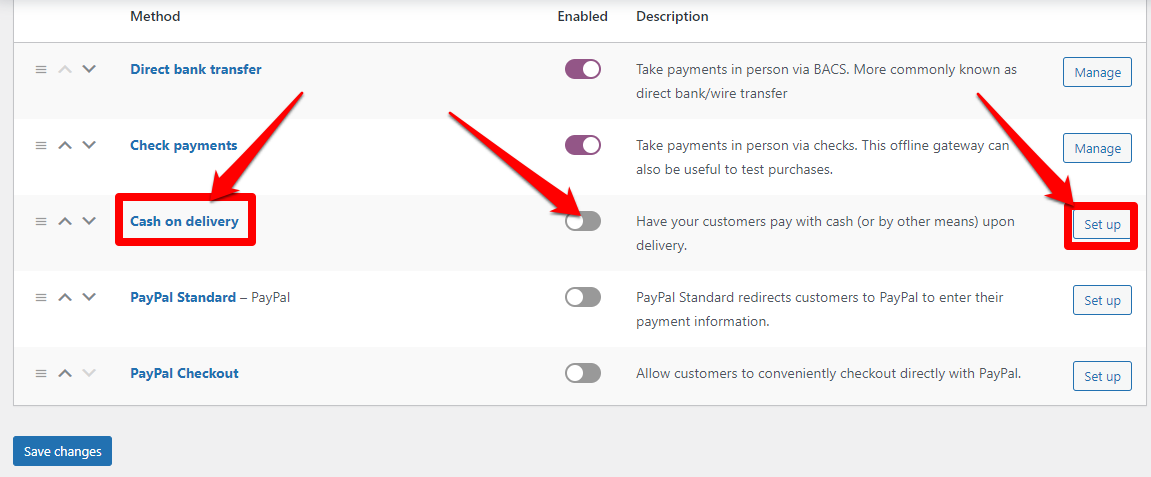Click Manage button for Check payments
This screenshot has width=1151, height=477.
click(x=1097, y=148)
